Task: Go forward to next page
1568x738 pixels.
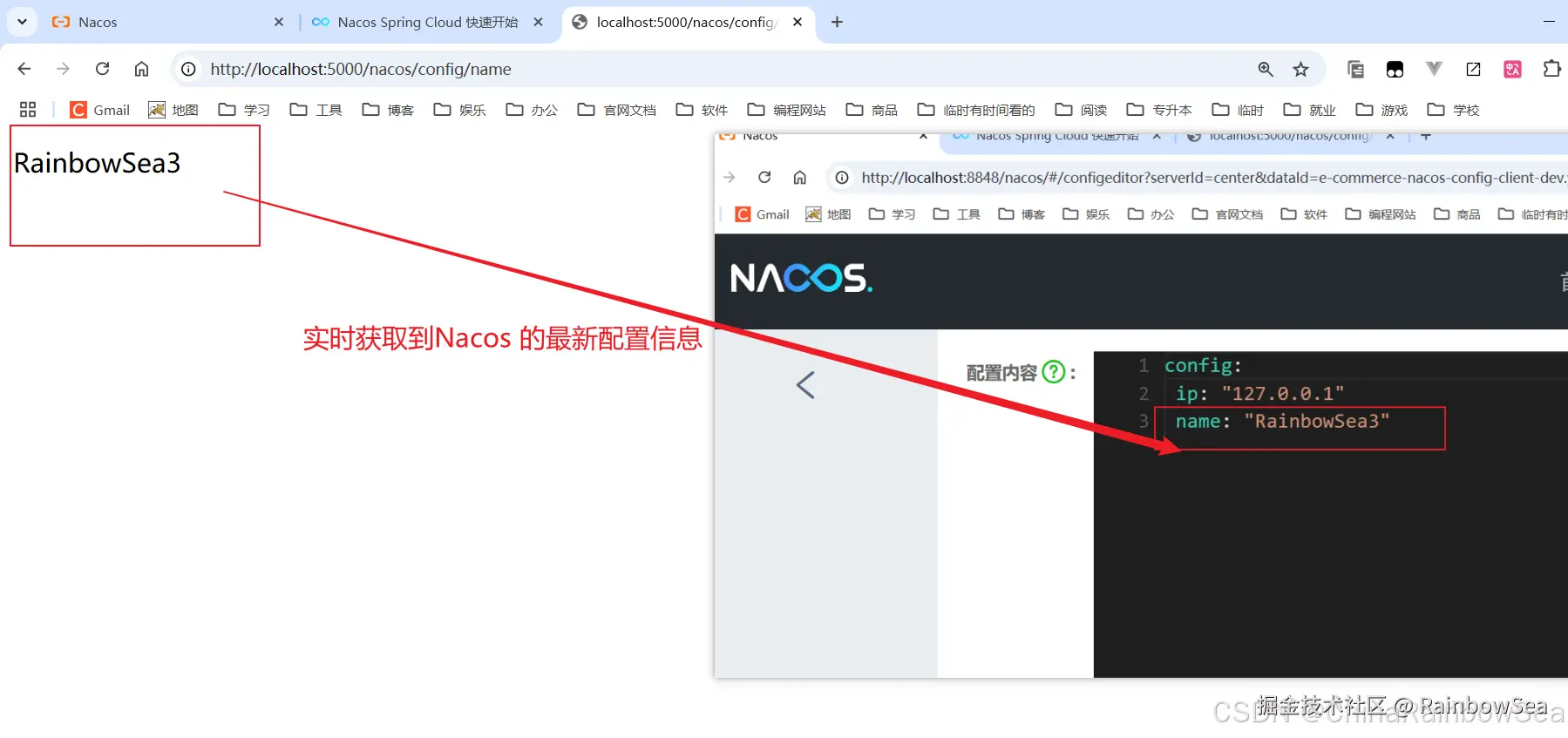Action: 63,69
